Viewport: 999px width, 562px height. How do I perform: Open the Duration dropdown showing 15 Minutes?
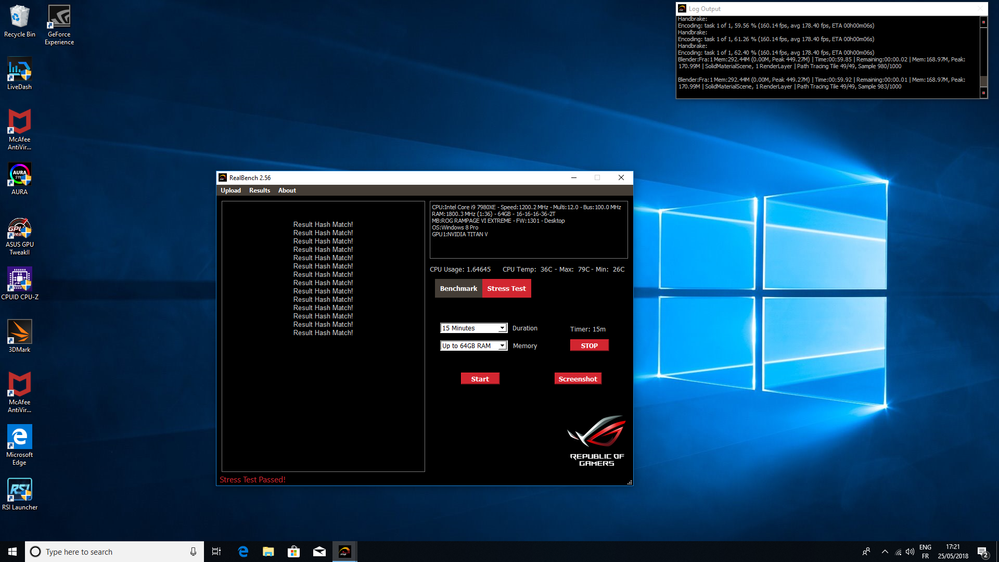[x=473, y=328]
